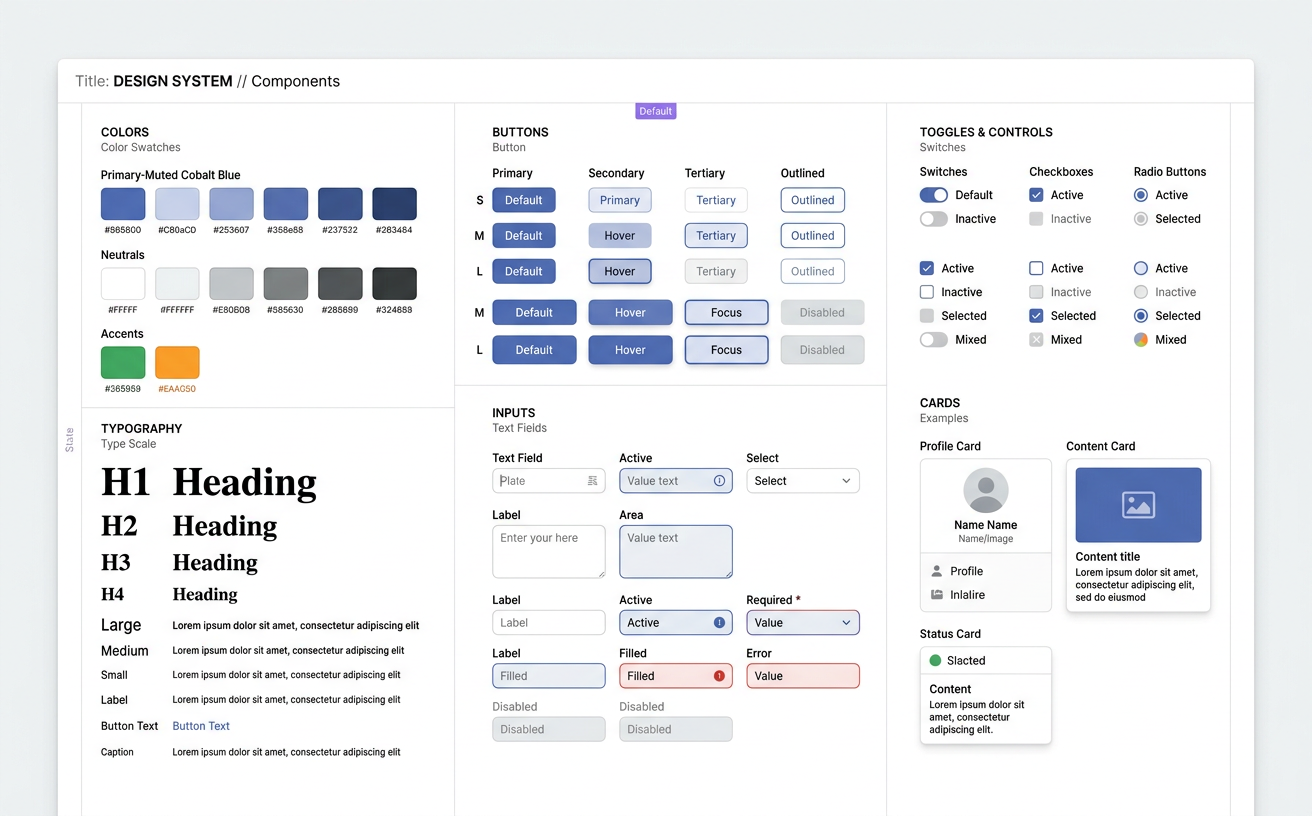Select the green accent swatch #365959
This screenshot has height=816, width=1312.
point(123,362)
